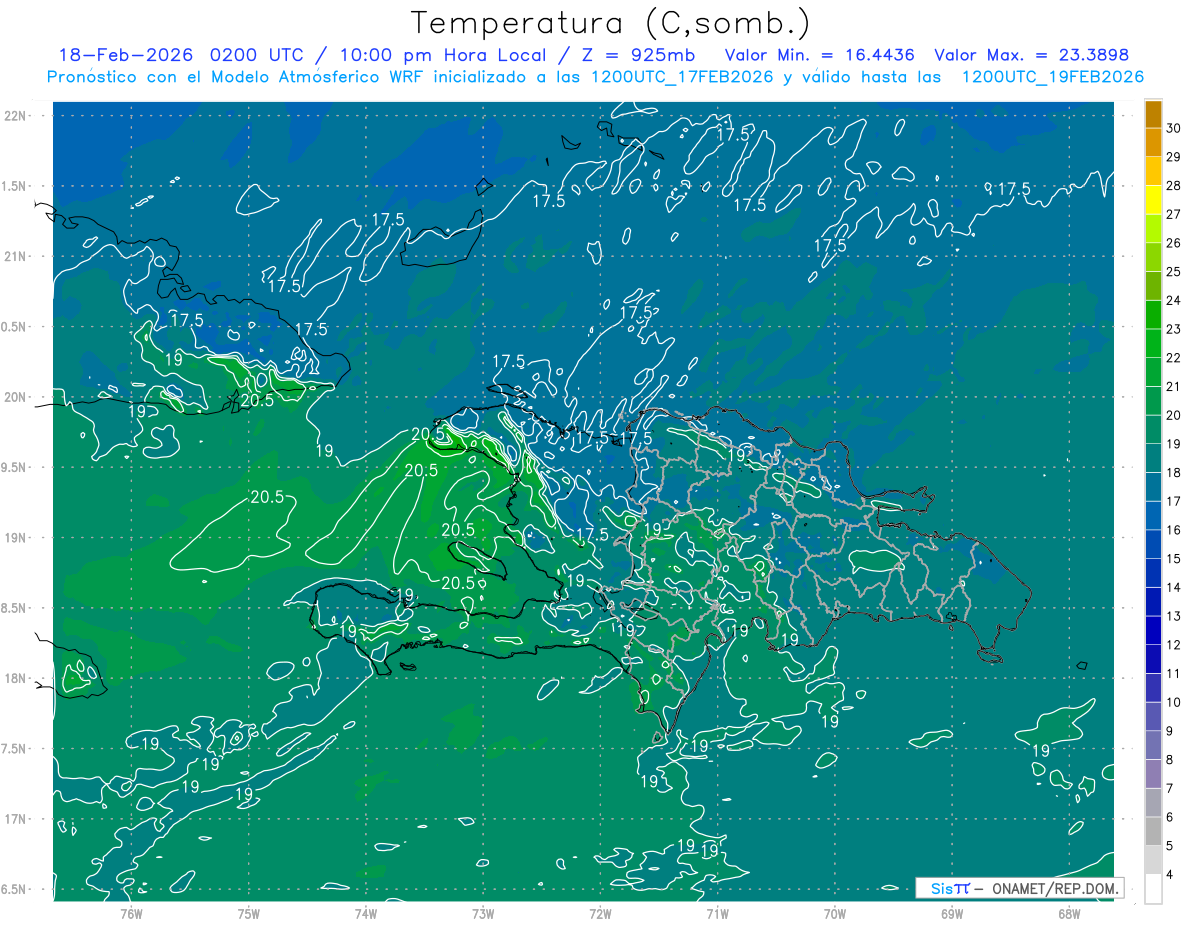Click the 'SisTT - ONAMET/REP.DOM.' credit label
This screenshot has height=927, width=1200.
point(1019,888)
